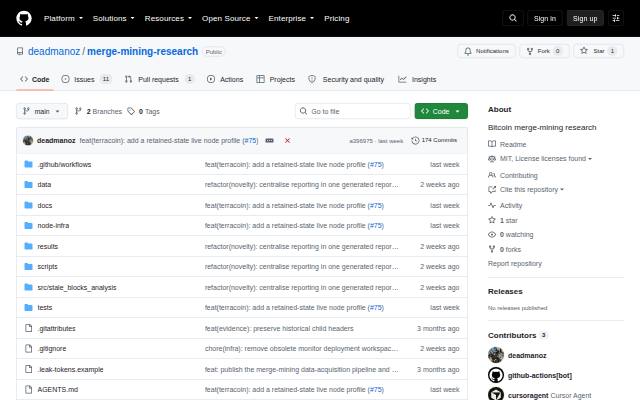640x400 pixels.
Task: Open the Security and quality tab
Action: click(x=346, y=79)
